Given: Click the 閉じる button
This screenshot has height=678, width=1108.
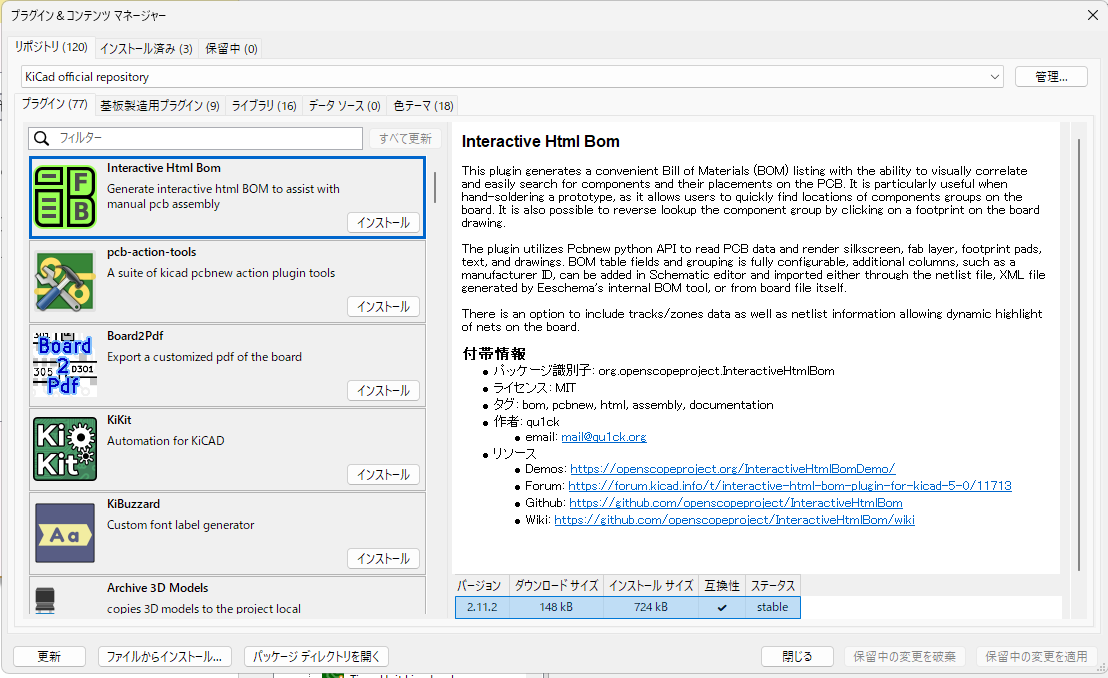Looking at the screenshot, I should point(797,657).
